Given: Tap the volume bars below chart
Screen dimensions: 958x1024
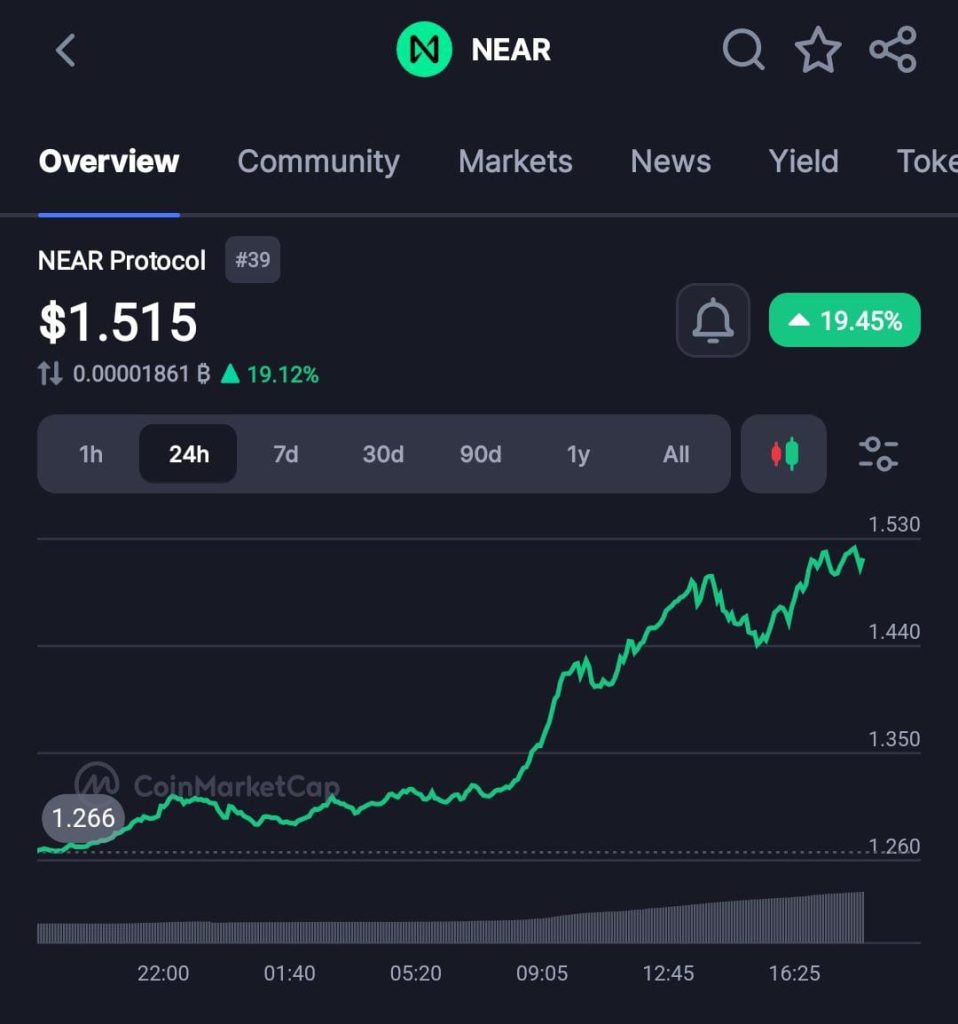Looking at the screenshot, I should pyautogui.click(x=451, y=918).
